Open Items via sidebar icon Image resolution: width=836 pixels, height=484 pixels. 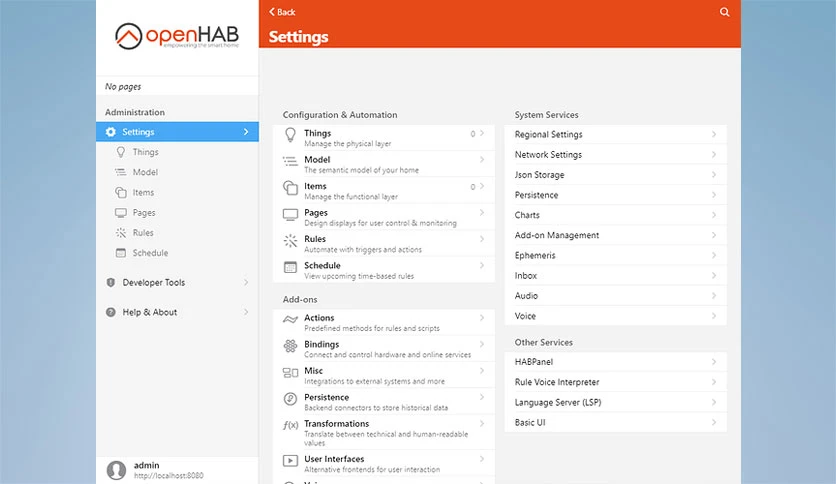tap(121, 192)
